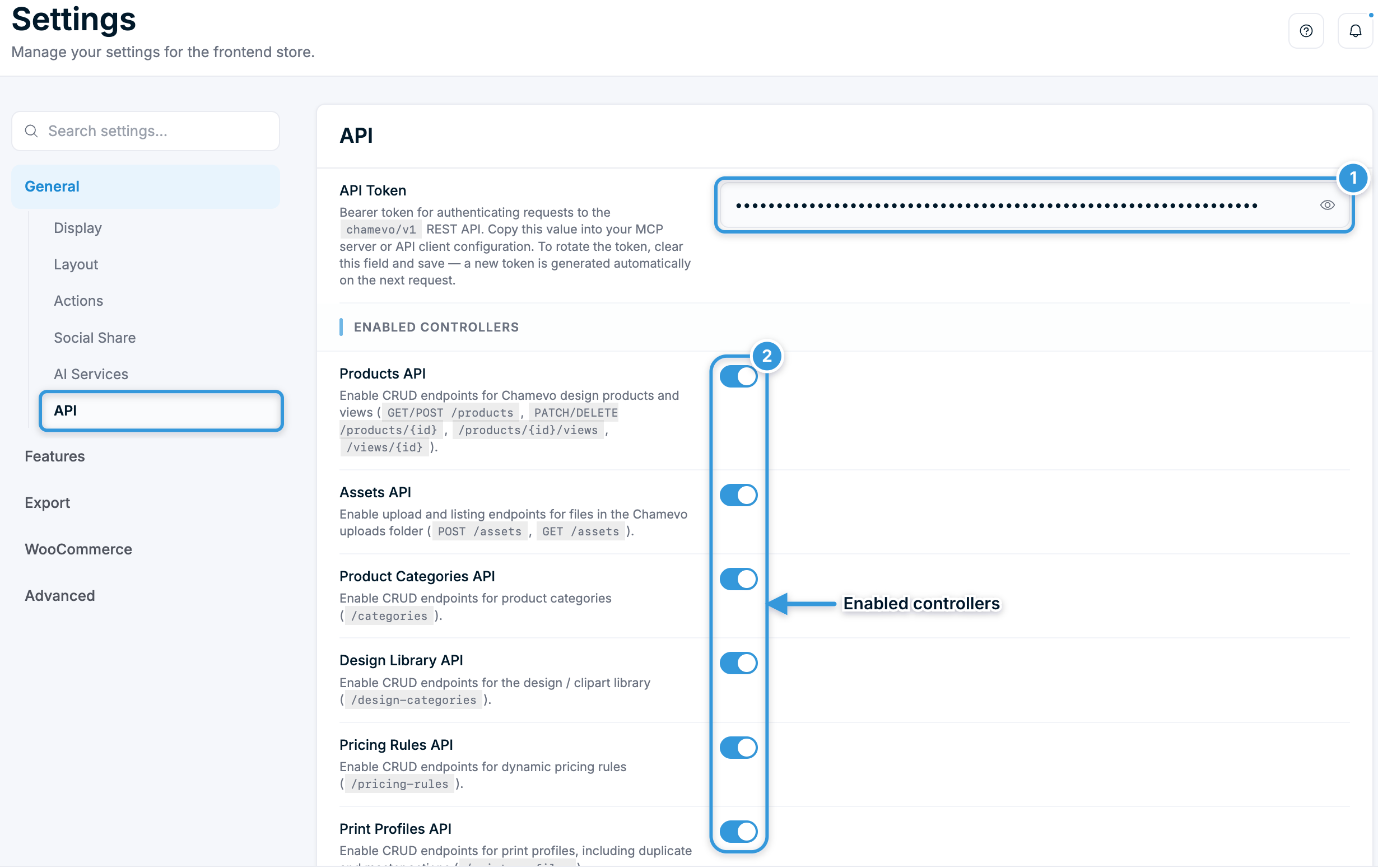
Task: Open the Layout settings item
Action: [76, 264]
